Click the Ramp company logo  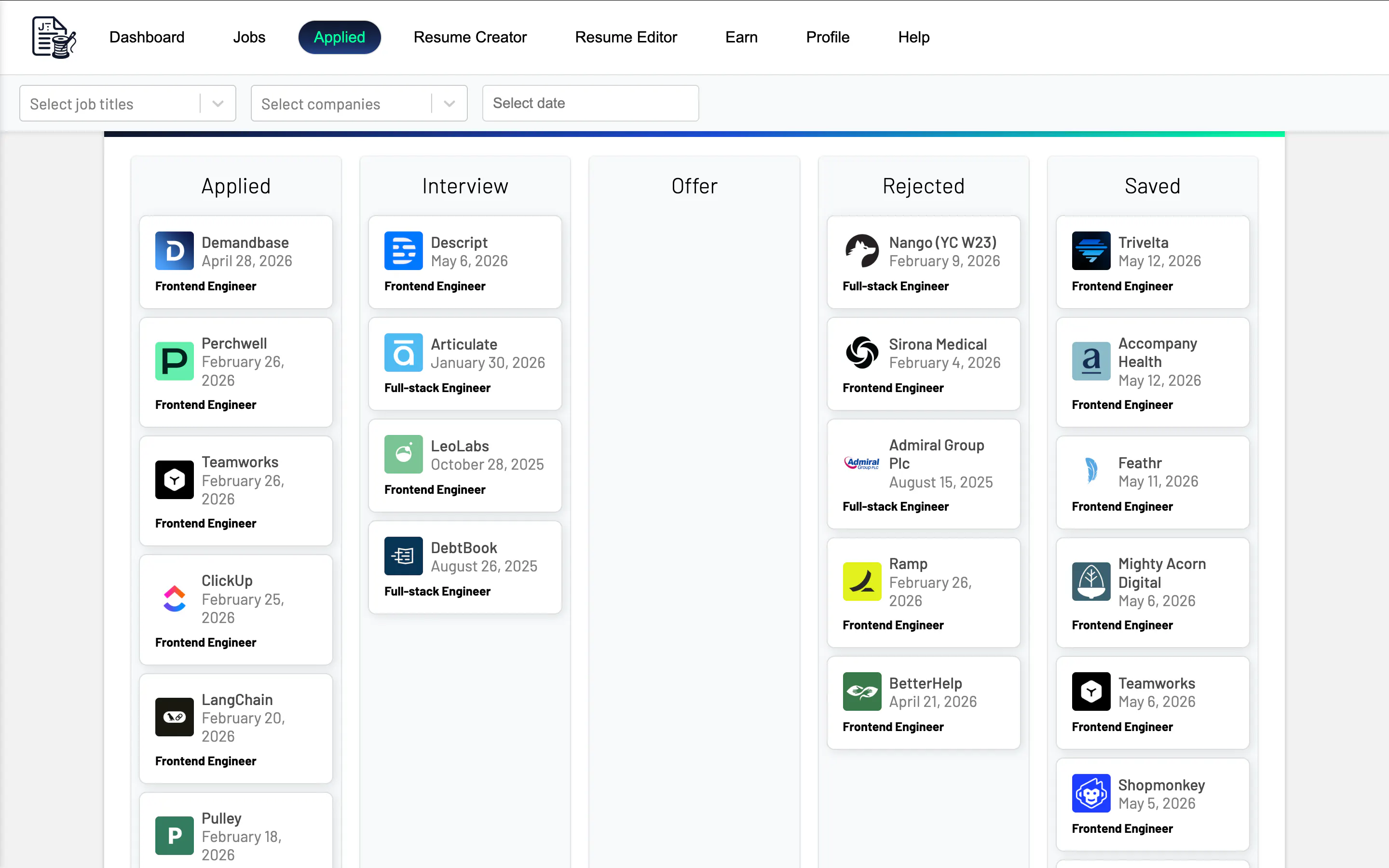(x=862, y=582)
